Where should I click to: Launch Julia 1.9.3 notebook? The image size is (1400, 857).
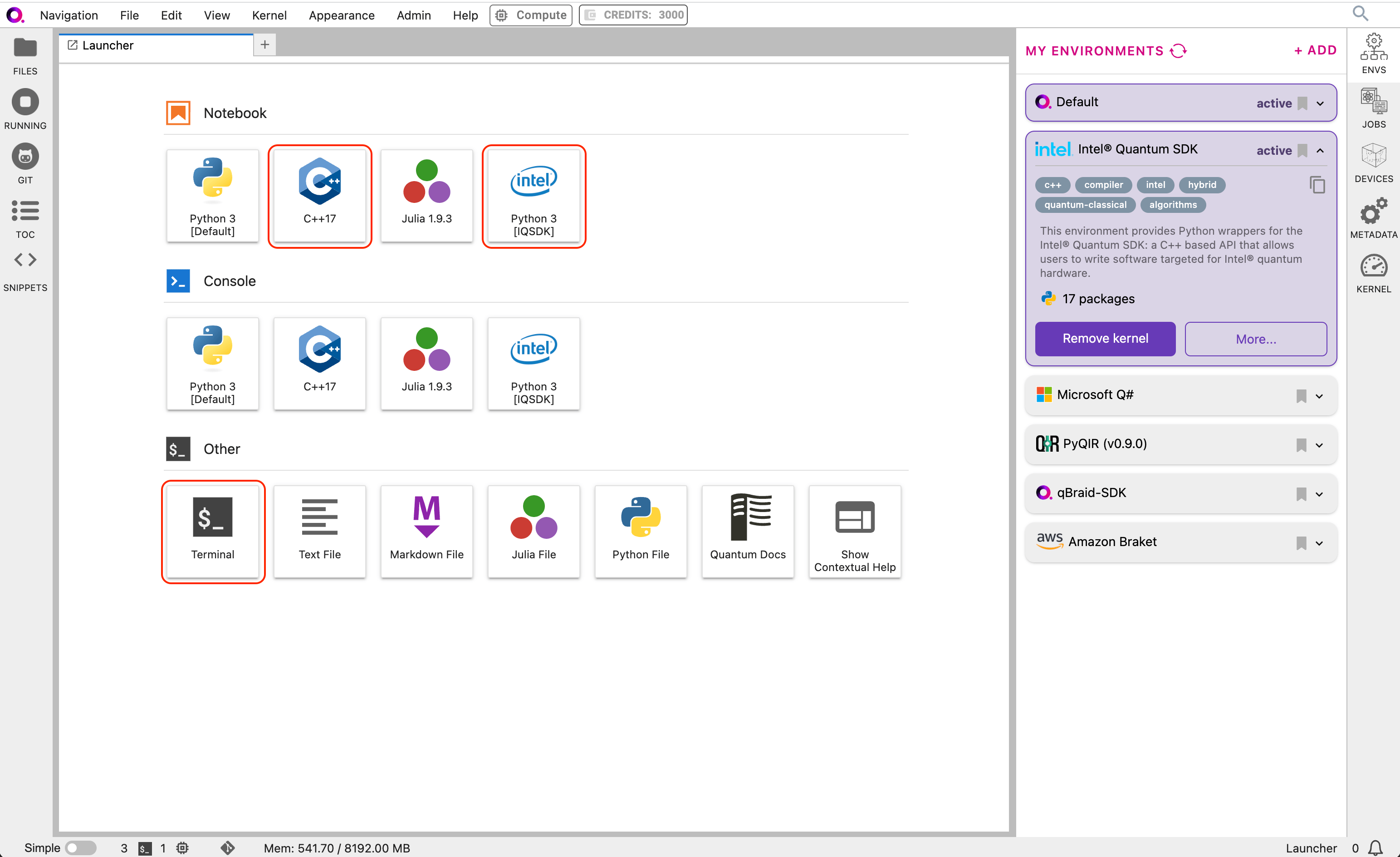click(427, 196)
